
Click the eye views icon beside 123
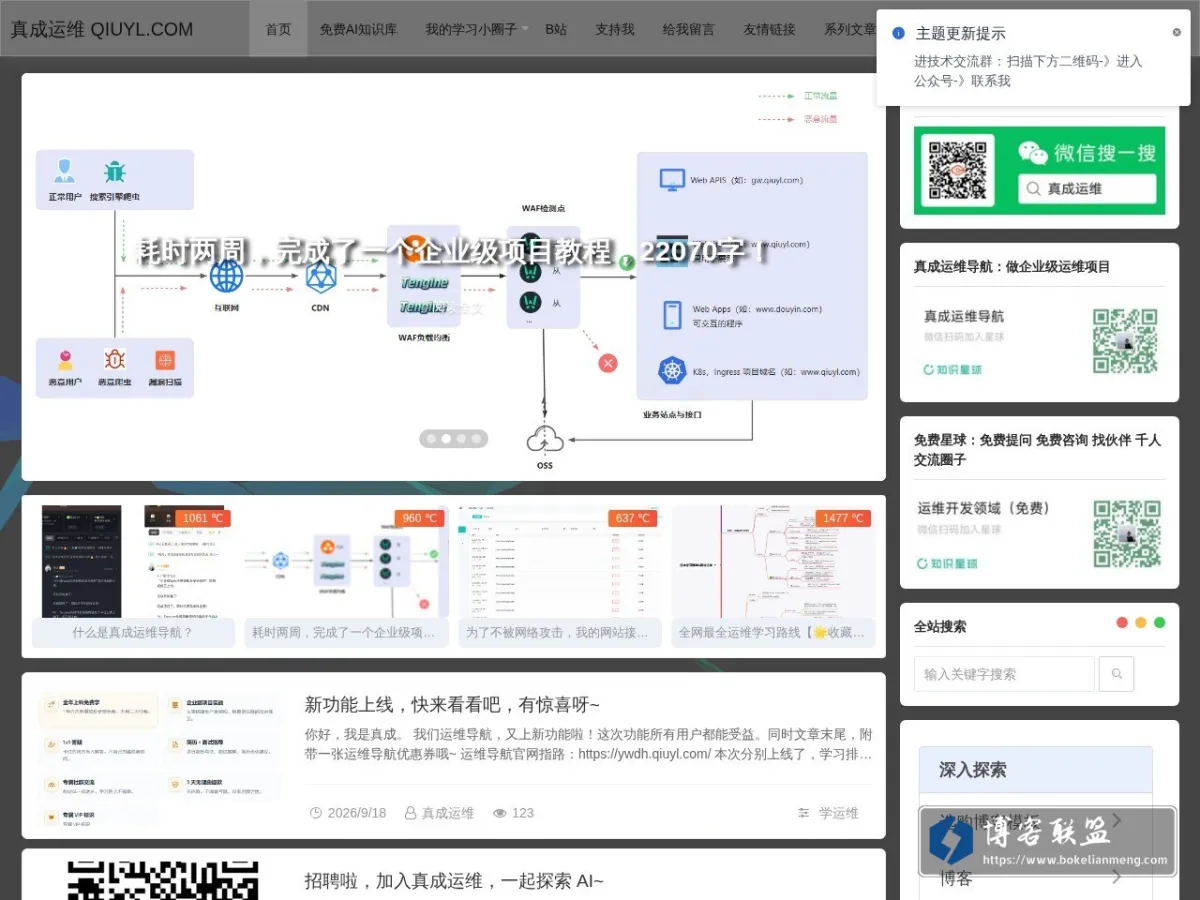500,813
